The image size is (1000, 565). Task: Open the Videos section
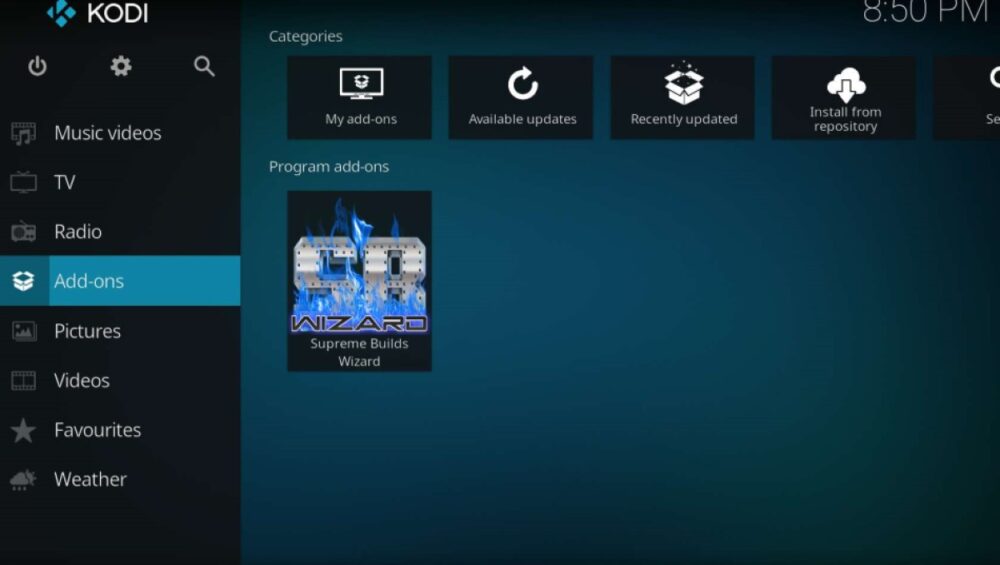pos(120,381)
